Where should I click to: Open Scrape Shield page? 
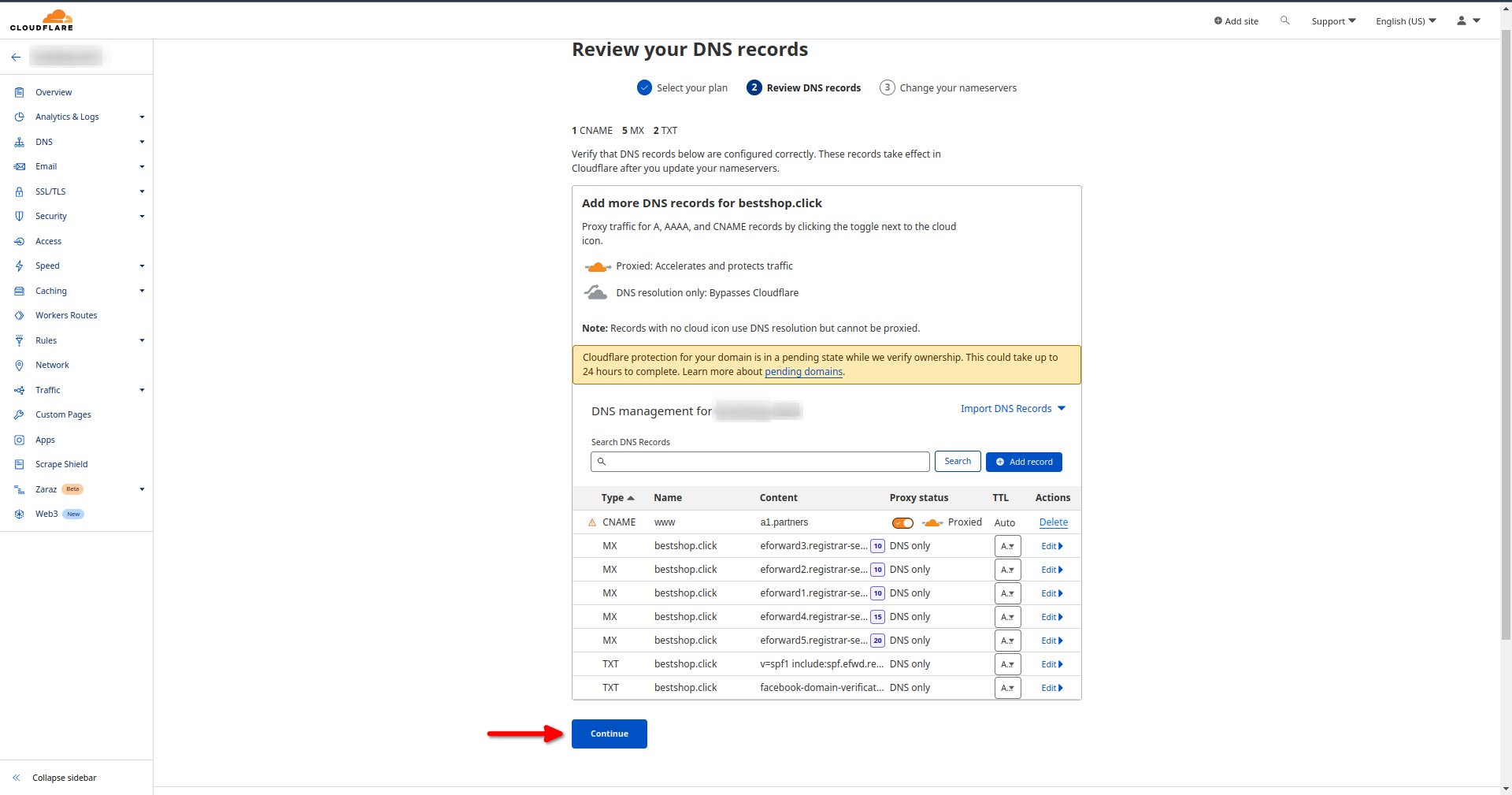(61, 464)
